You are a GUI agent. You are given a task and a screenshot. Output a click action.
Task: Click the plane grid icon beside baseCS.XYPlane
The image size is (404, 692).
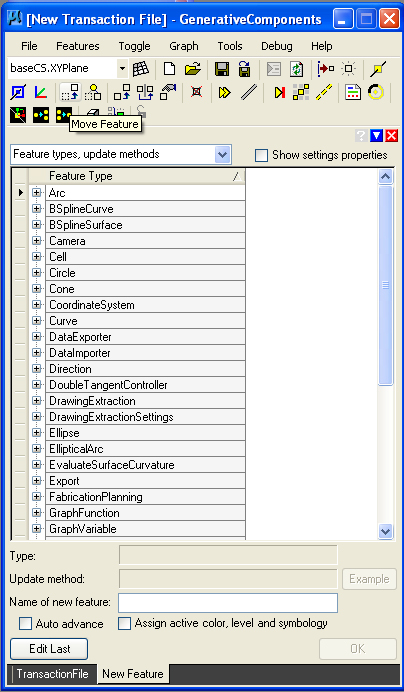click(141, 68)
